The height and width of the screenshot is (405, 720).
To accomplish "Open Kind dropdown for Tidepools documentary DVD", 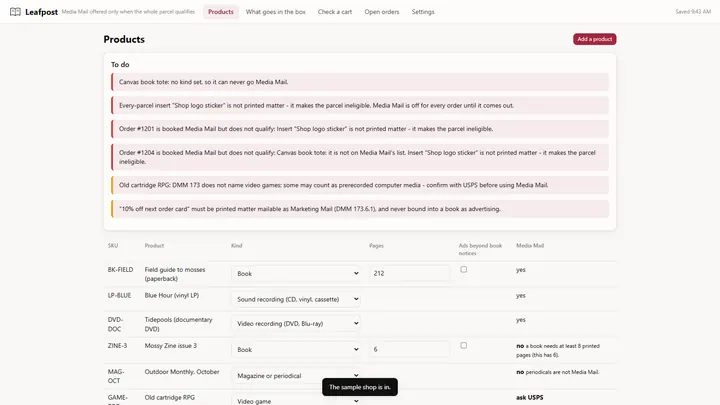I will 296,323.
